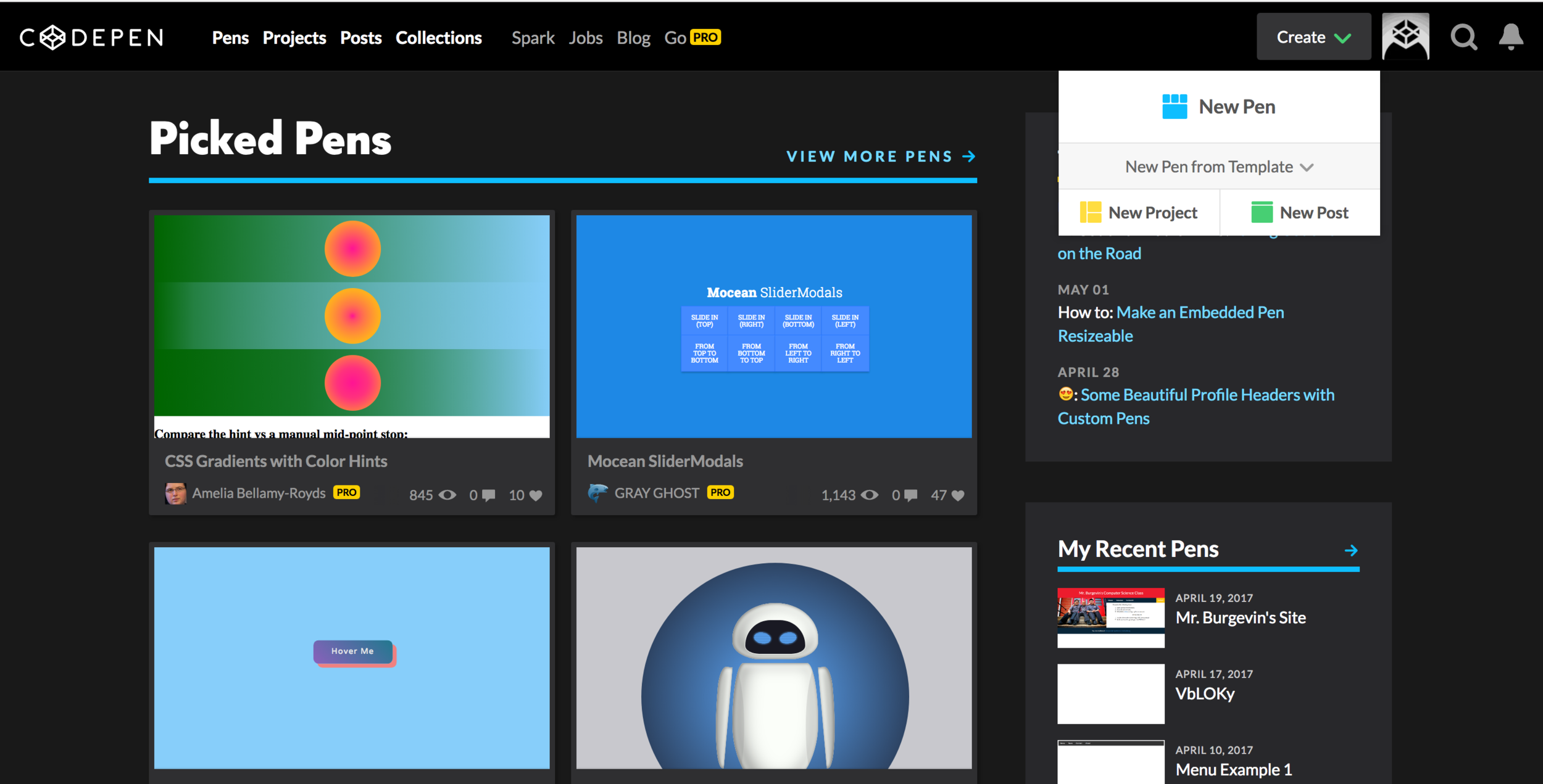1543x784 pixels.
Task: Open Mr. Burgevin's Site thumbnail
Action: 1110,617
